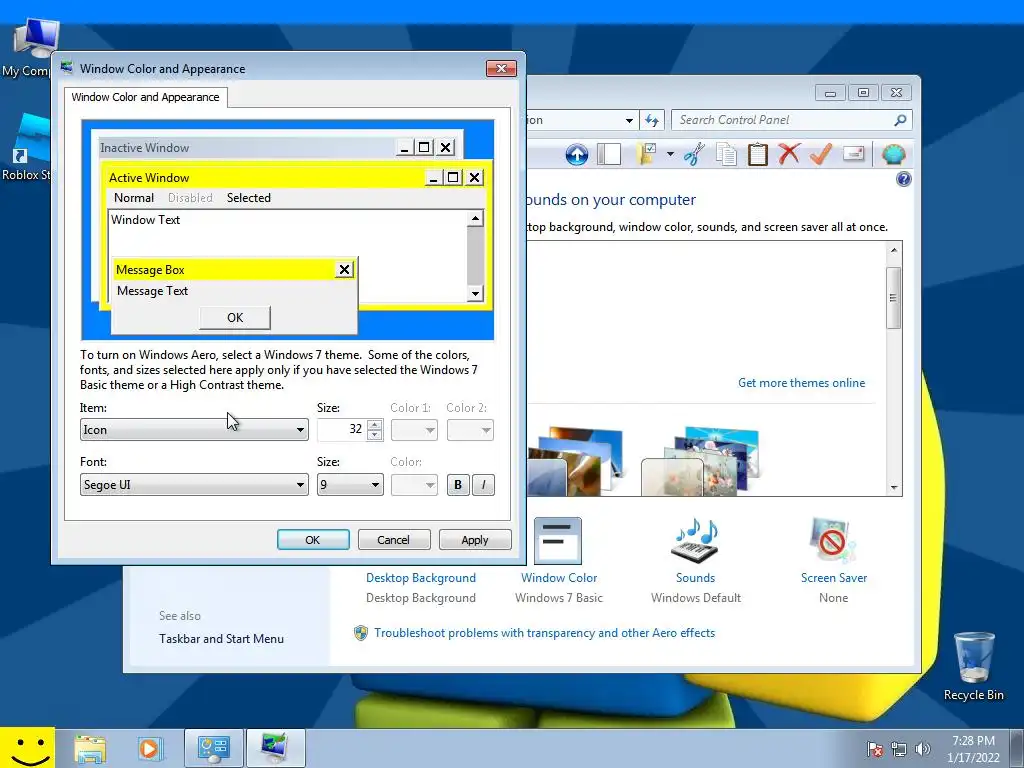The image size is (1024, 768).
Task: Open Troubleshoot problems with transparency link
Action: (x=545, y=633)
